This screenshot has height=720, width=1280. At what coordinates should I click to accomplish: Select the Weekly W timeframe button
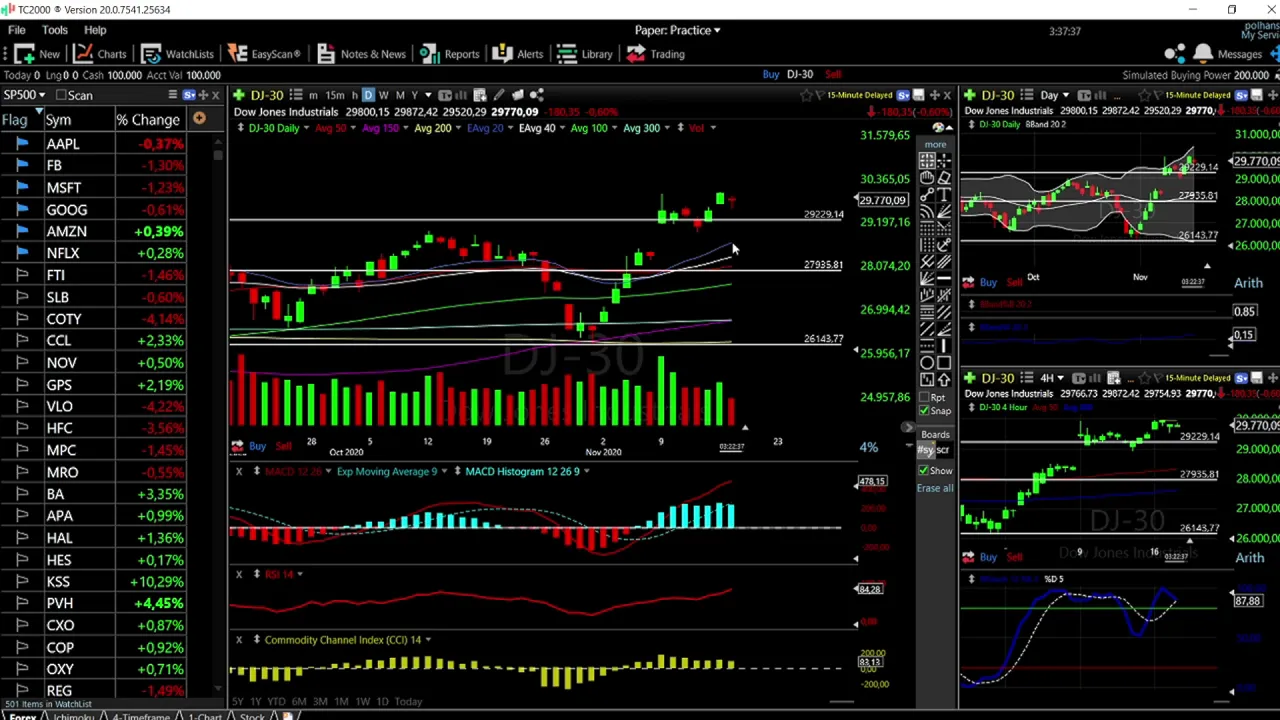tap(384, 95)
